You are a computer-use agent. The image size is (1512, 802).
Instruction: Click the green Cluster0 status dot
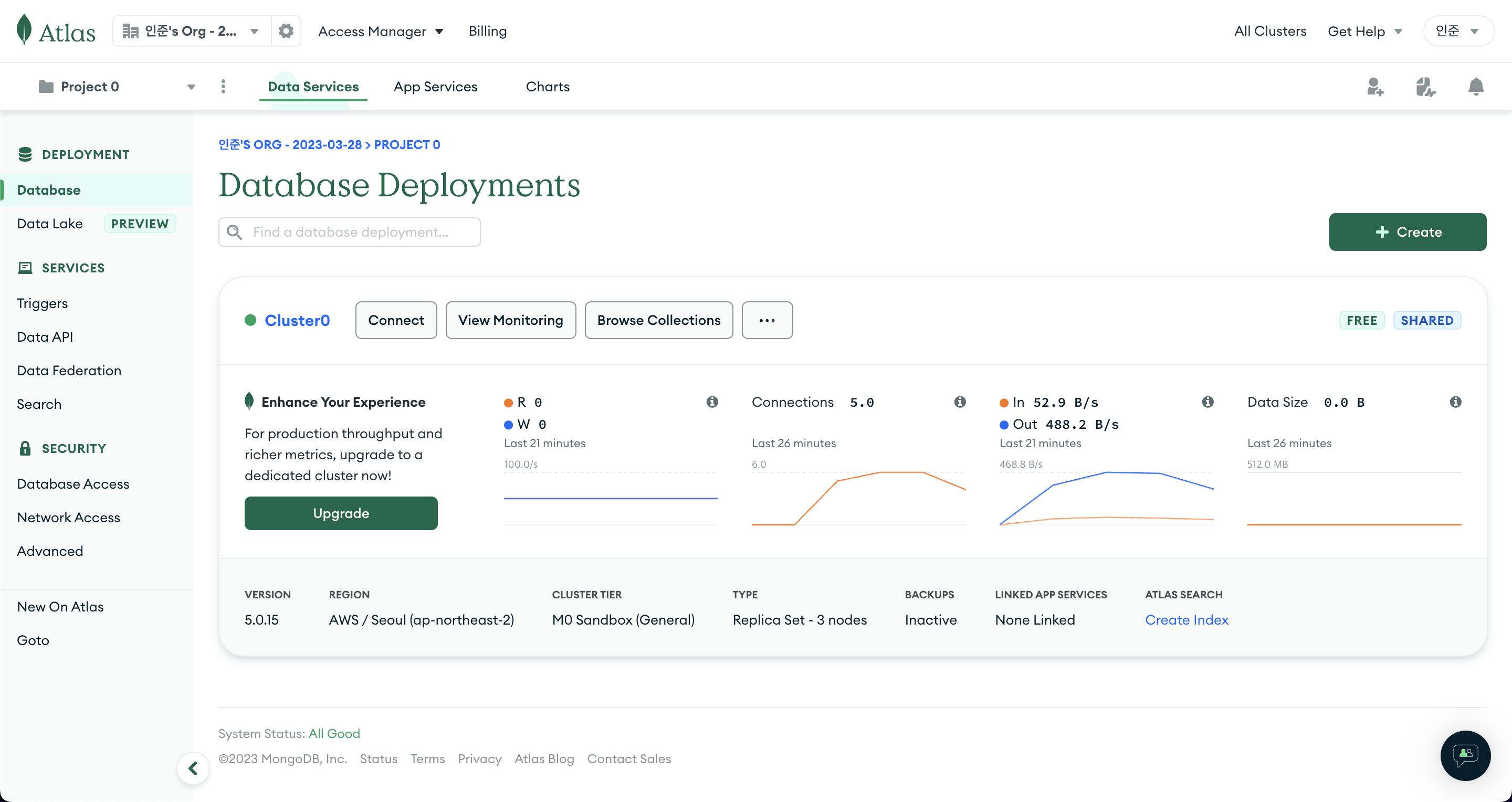click(x=250, y=320)
